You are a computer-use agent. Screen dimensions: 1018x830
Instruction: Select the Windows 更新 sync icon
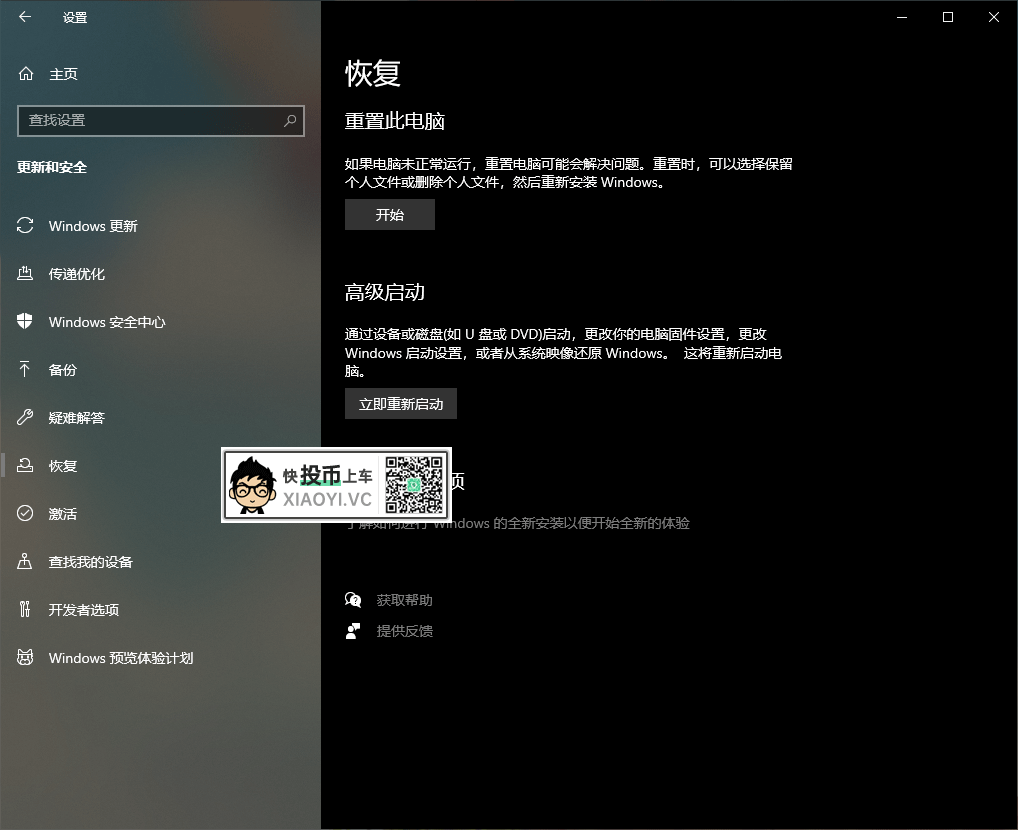(25, 225)
